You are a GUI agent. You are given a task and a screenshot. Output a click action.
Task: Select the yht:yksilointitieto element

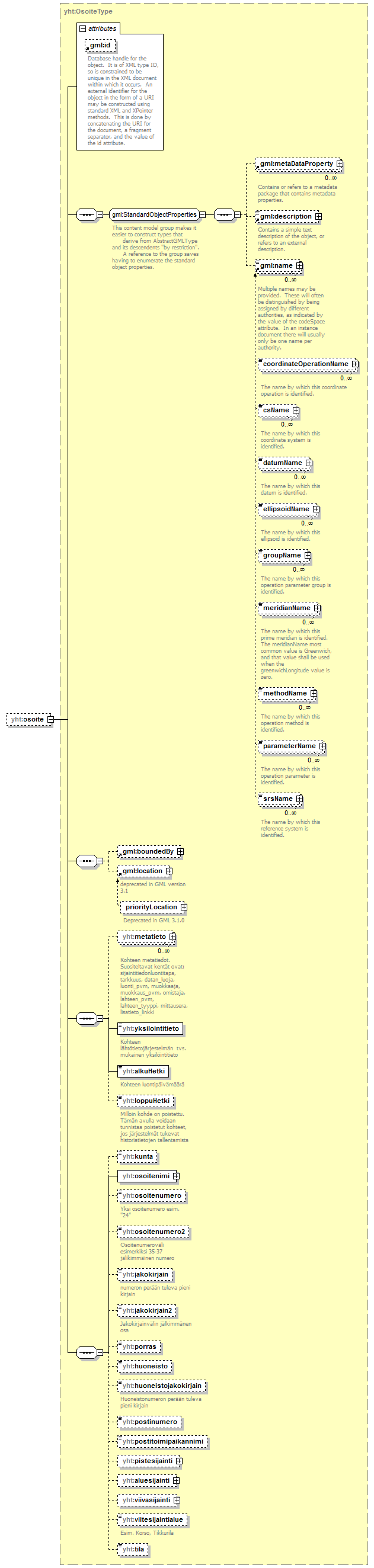point(150,1028)
